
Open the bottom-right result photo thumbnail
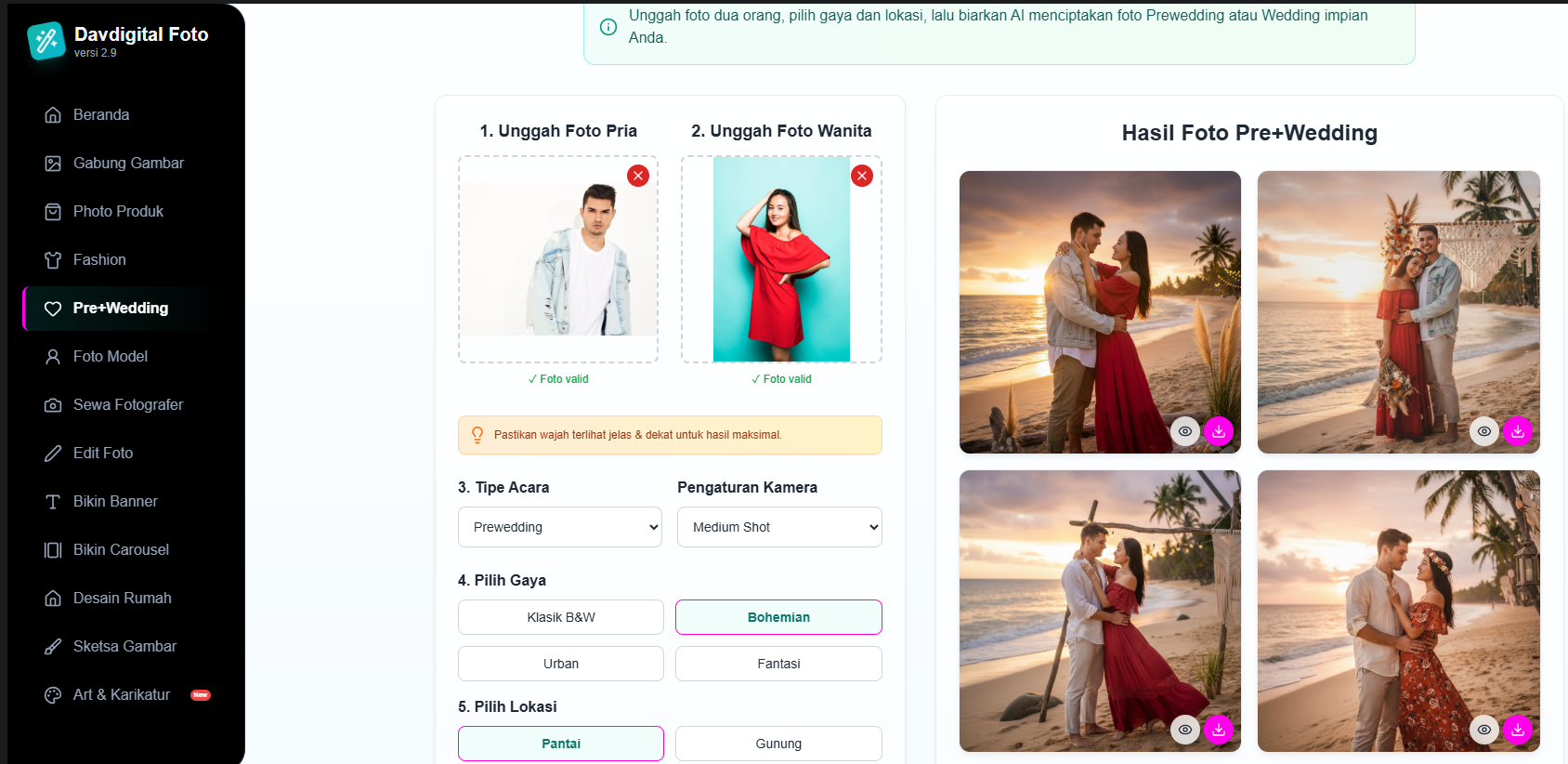[x=1397, y=595]
